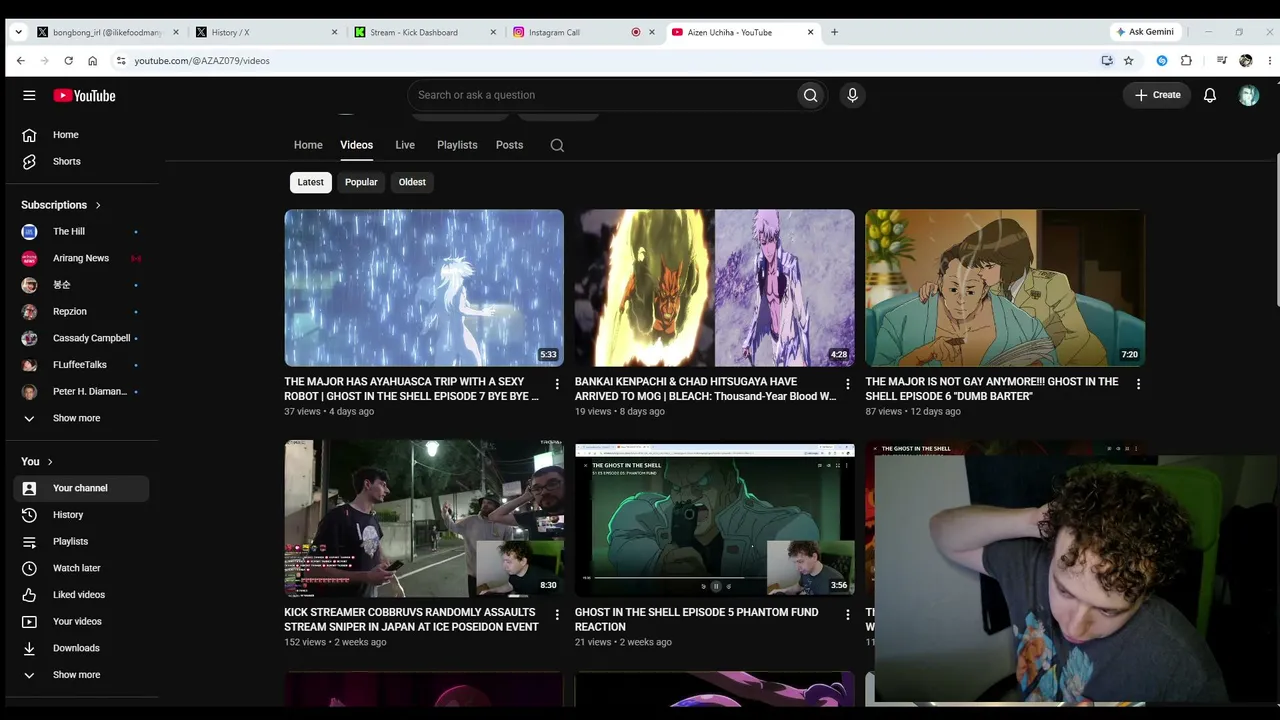This screenshot has height=720, width=1280.
Task: Open the browser extensions puzzle icon
Action: click(1186, 60)
